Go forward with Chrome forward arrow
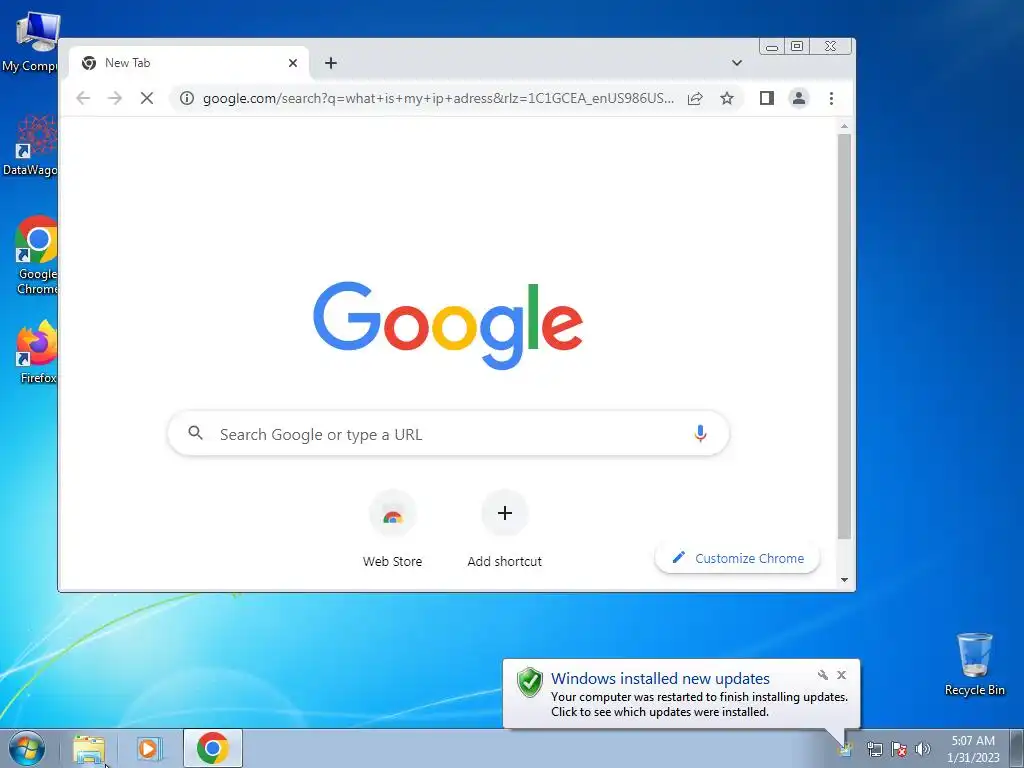 click(115, 98)
